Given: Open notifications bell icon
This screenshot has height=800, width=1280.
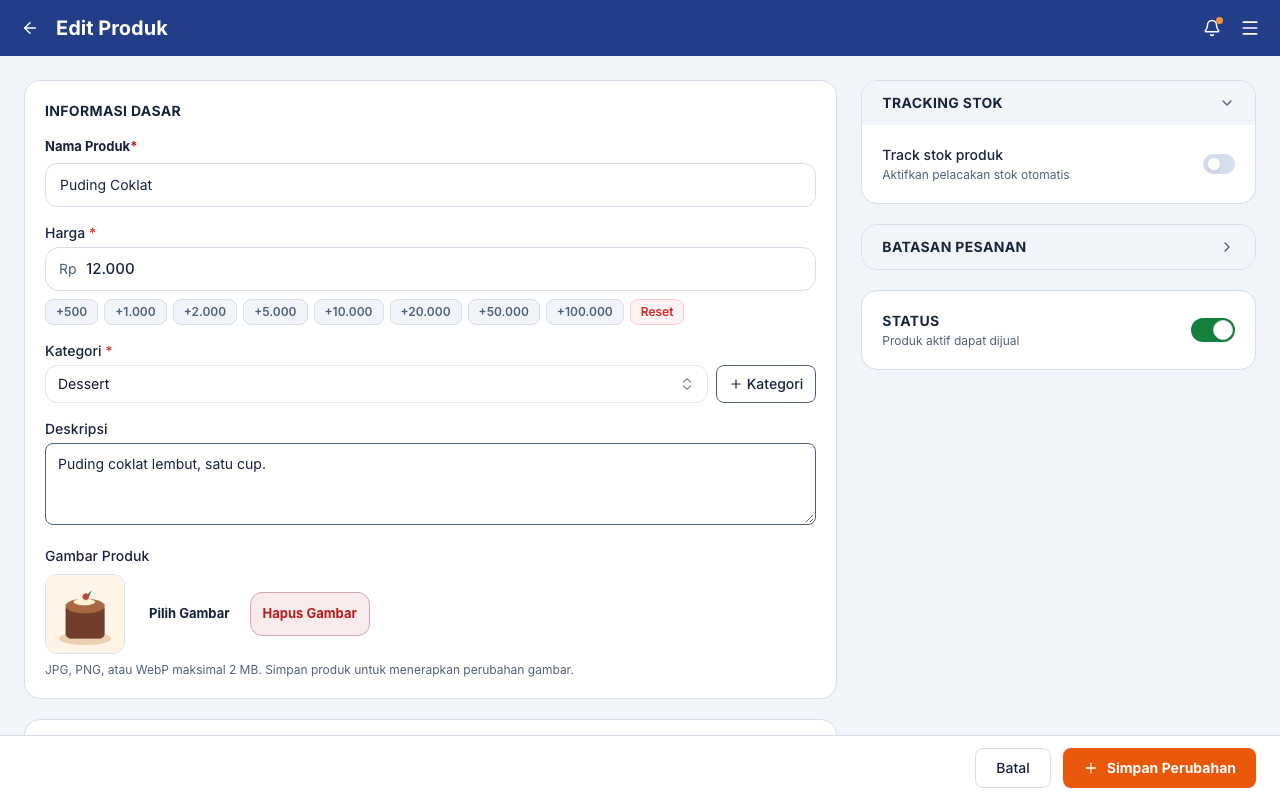Looking at the screenshot, I should tap(1212, 28).
